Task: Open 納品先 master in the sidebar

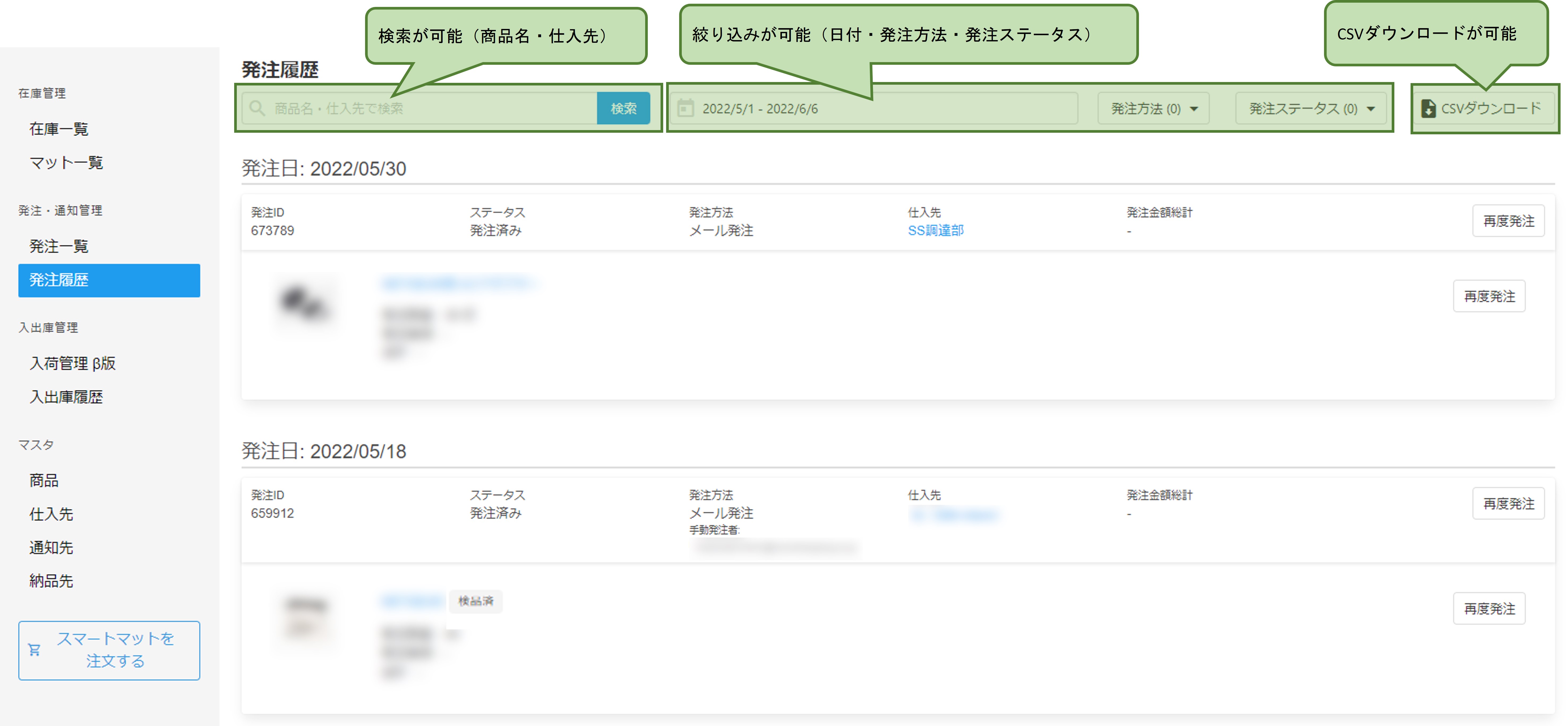Action: tap(51, 581)
